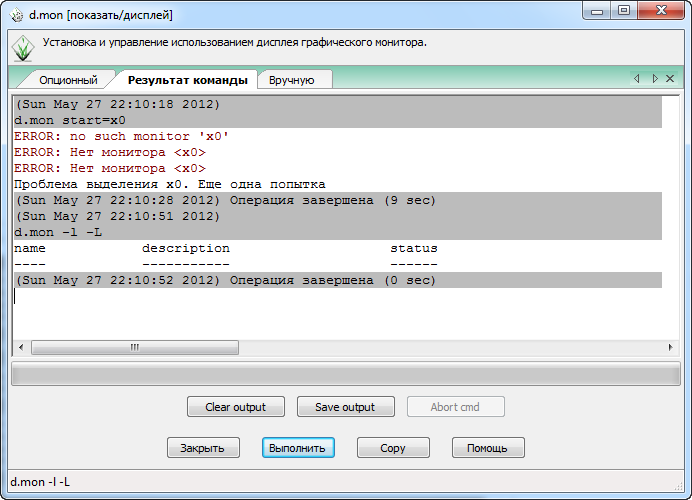Click the description text 'Установка и управление использованием...'
This screenshot has width=692, height=500.
coord(235,42)
